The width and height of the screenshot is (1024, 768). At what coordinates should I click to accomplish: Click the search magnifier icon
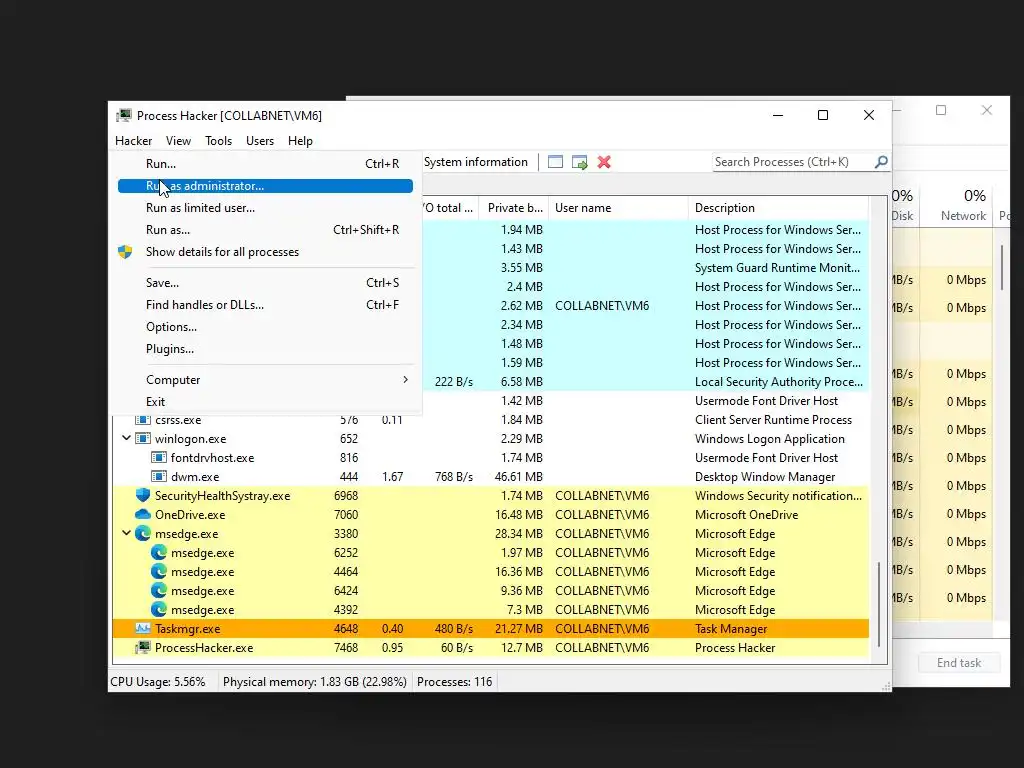pyautogui.click(x=881, y=161)
